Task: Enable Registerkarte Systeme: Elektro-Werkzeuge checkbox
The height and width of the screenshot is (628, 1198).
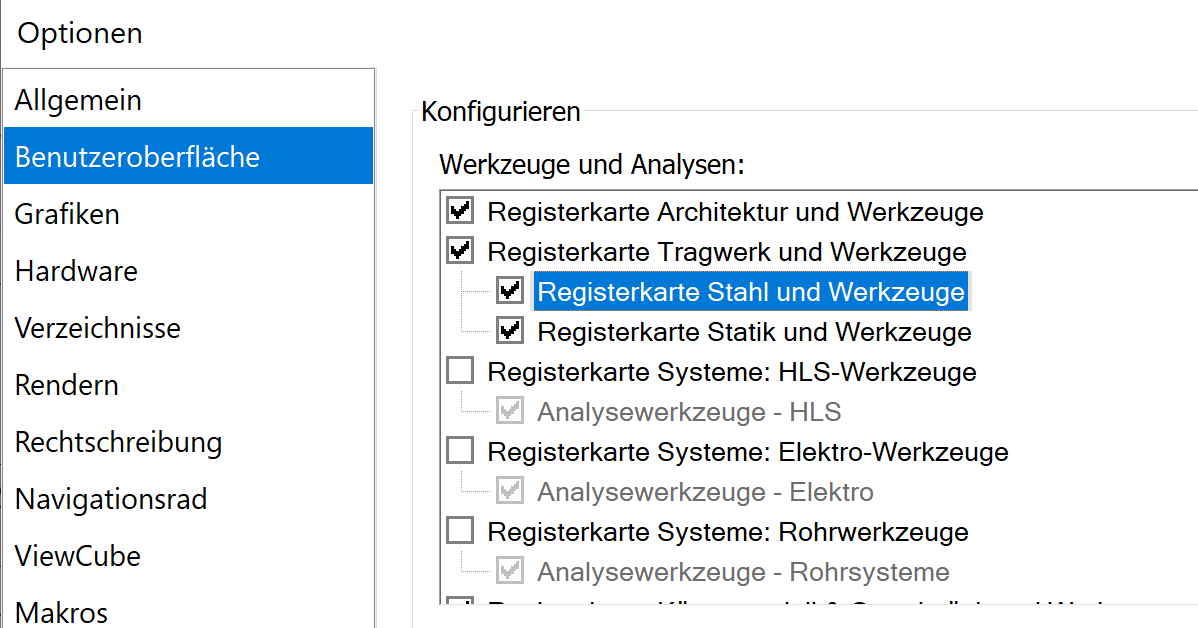Action: 460,452
